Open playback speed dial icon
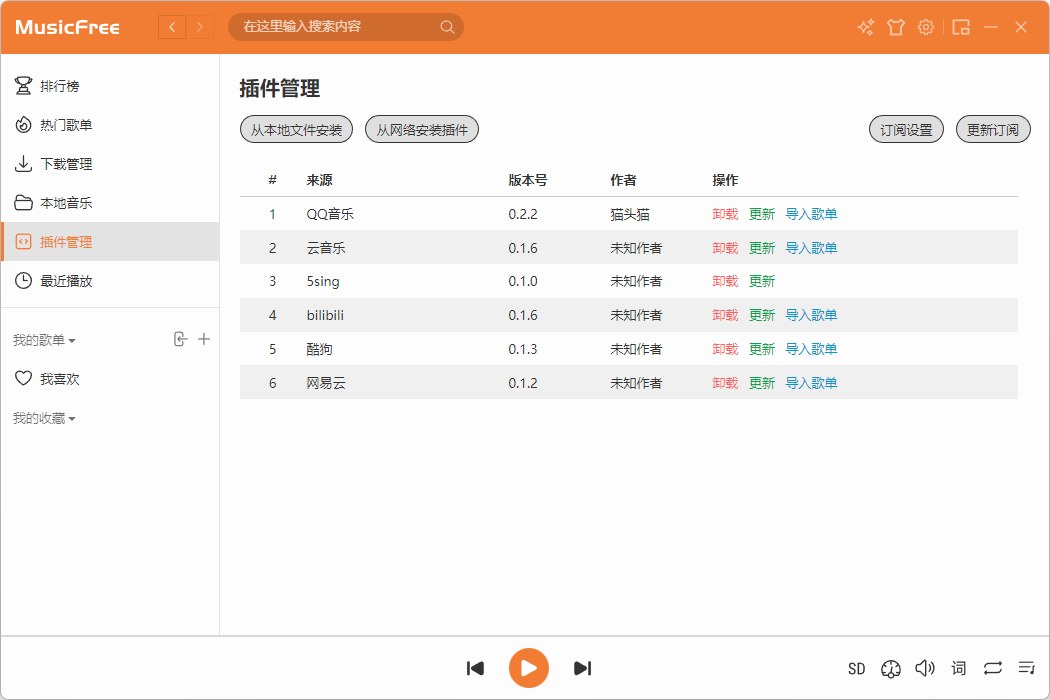 coord(891,669)
